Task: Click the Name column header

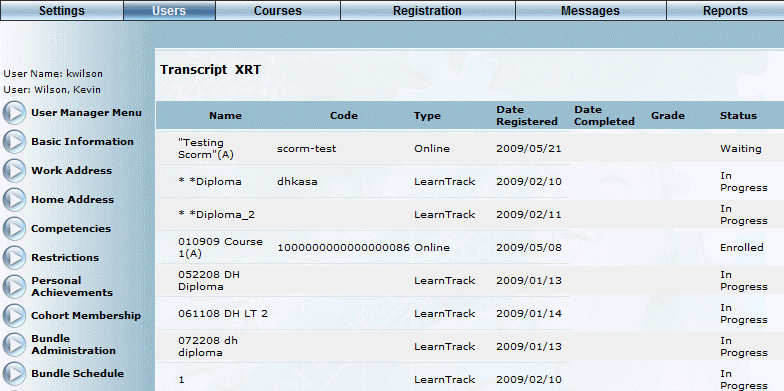Action: pos(226,116)
